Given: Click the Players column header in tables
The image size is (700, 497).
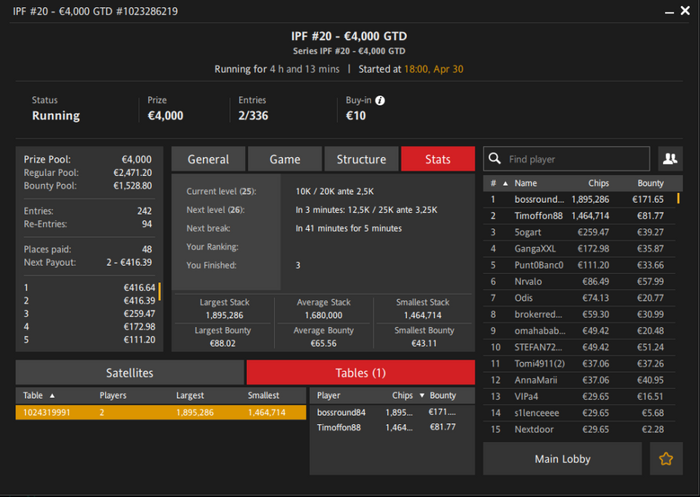Looking at the screenshot, I should pyautogui.click(x=113, y=395).
